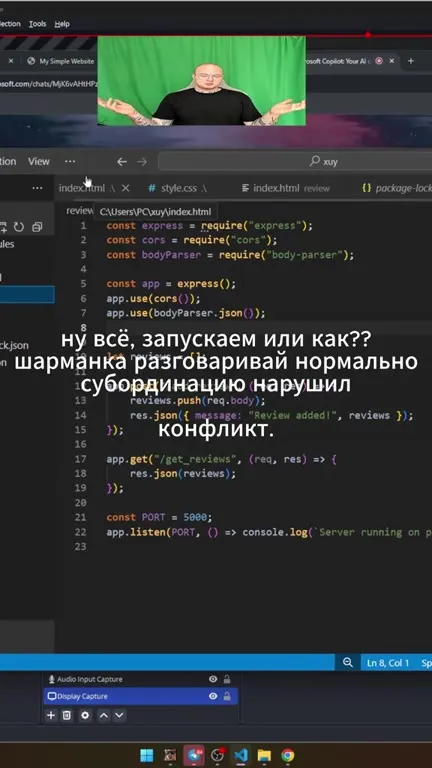Open source properties gear in OBS
432x768 pixels.
pos(85,716)
